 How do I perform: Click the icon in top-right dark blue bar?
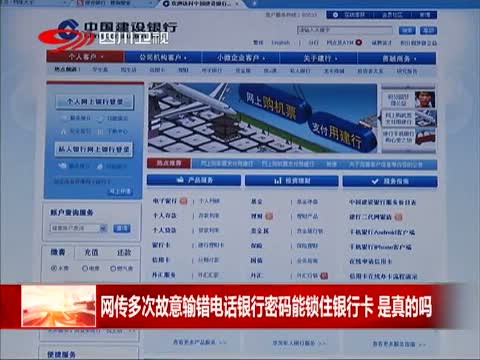(335, 15)
